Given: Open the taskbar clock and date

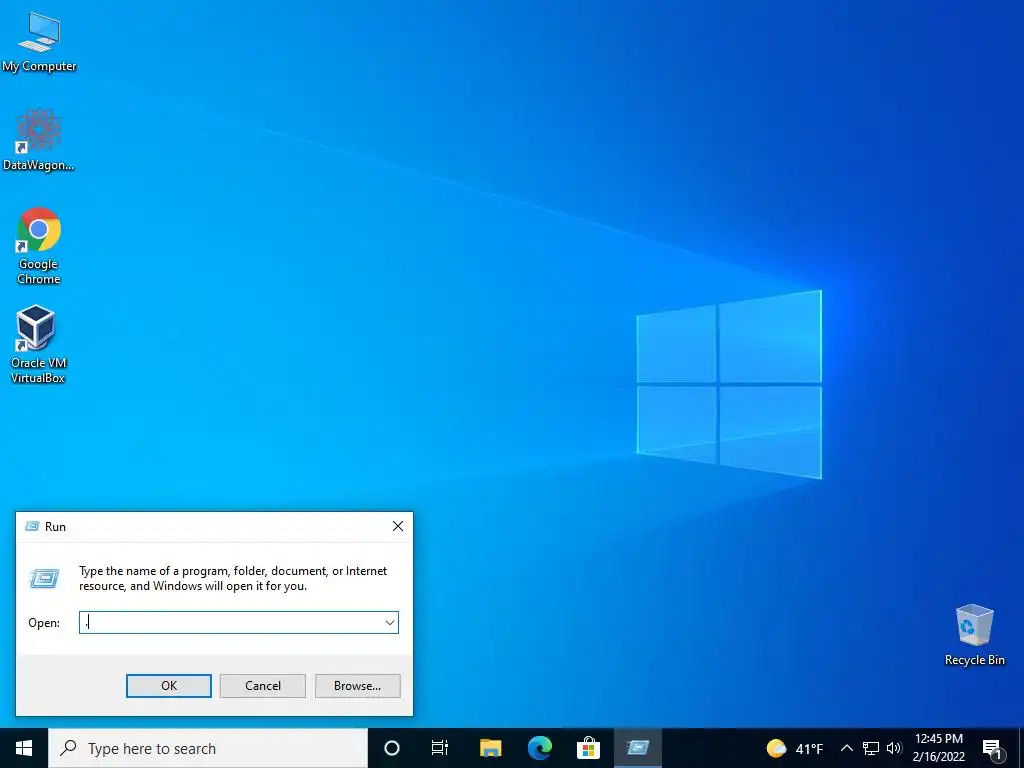Looking at the screenshot, I should [938, 748].
